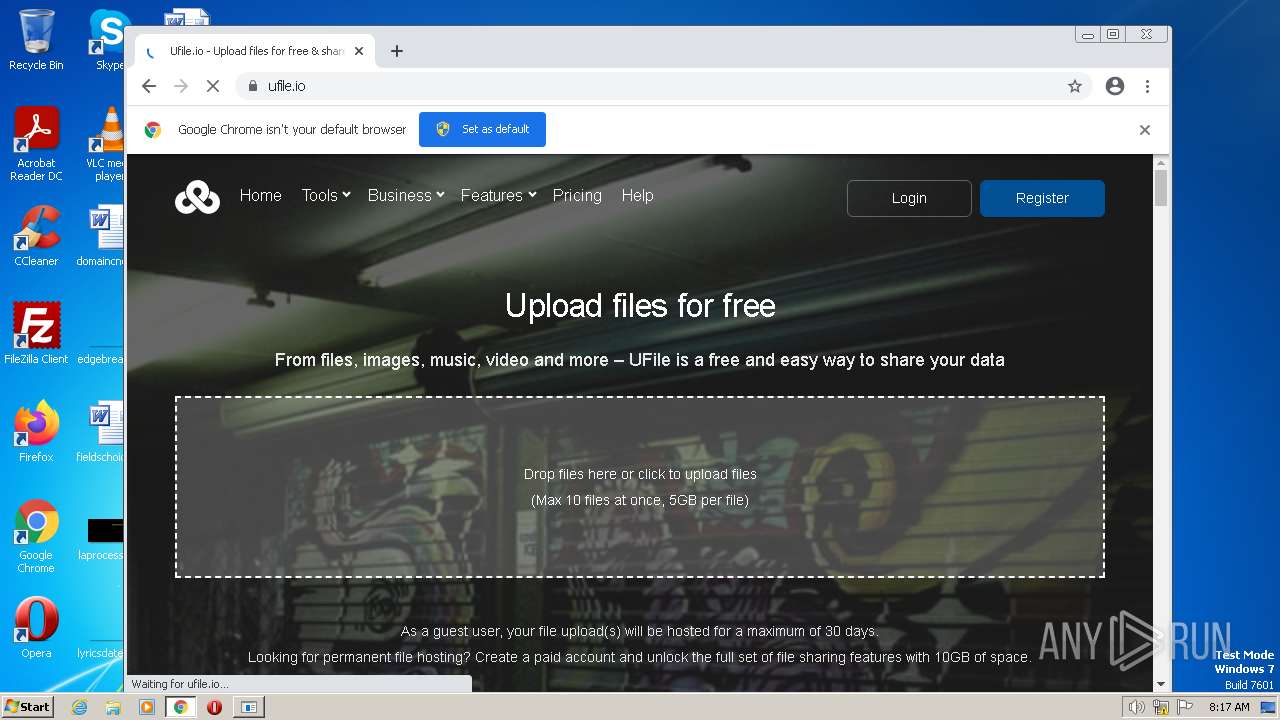Open Windows Explorer folder in taskbar
1280x720 pixels.
tap(113, 707)
